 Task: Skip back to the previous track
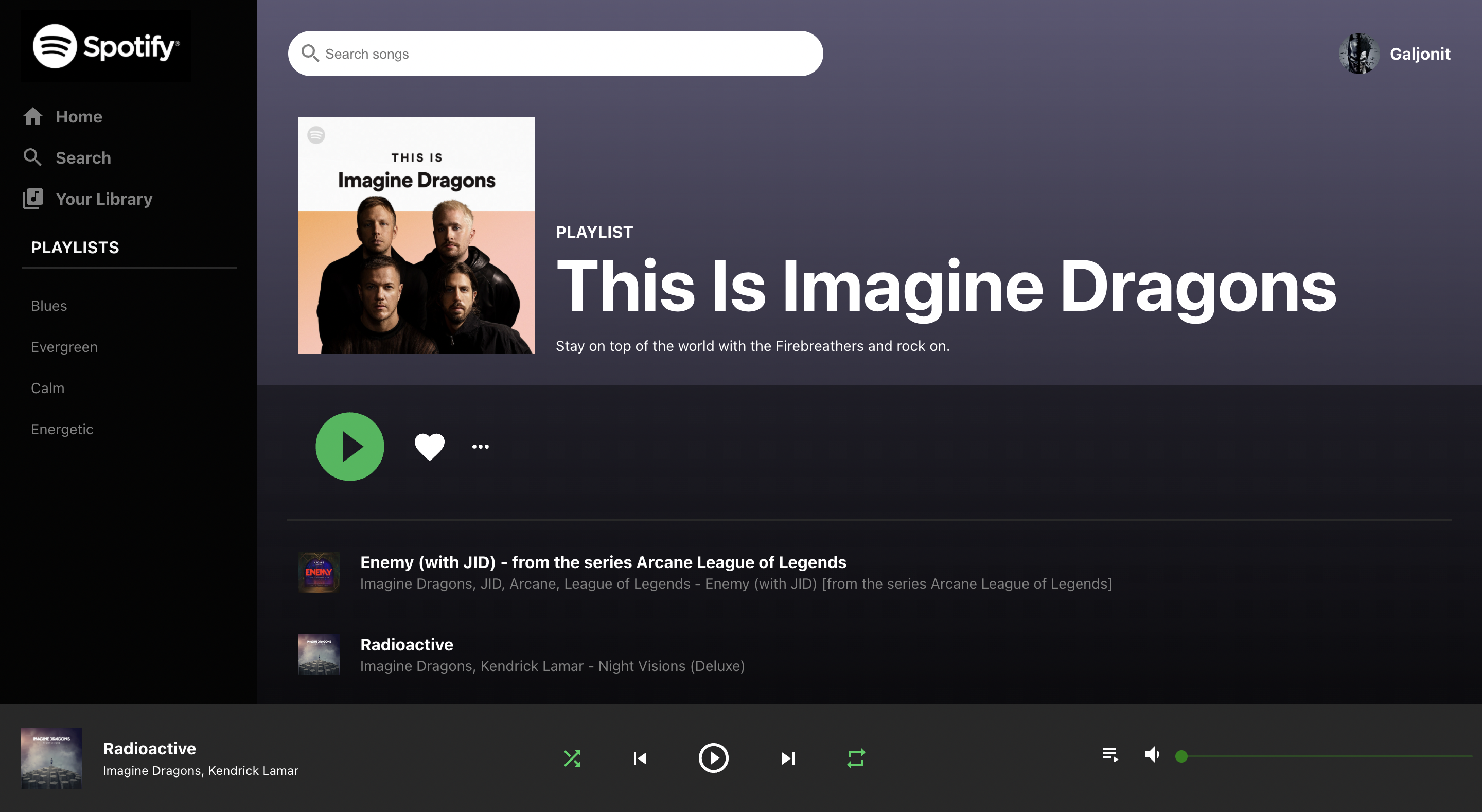[639, 758]
